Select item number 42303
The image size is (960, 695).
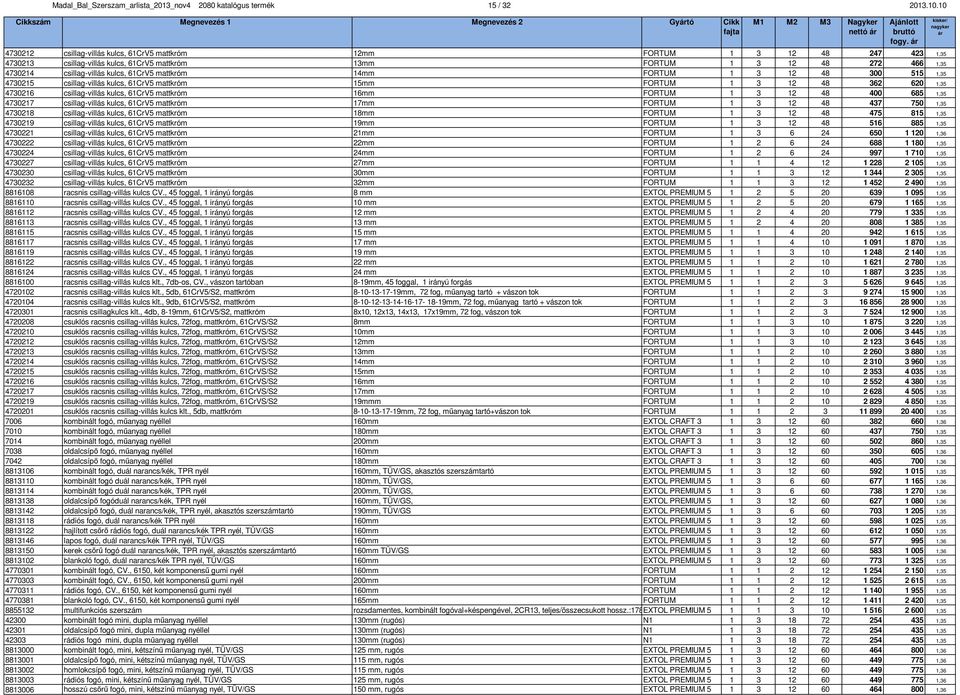pyautogui.click(x=15, y=640)
